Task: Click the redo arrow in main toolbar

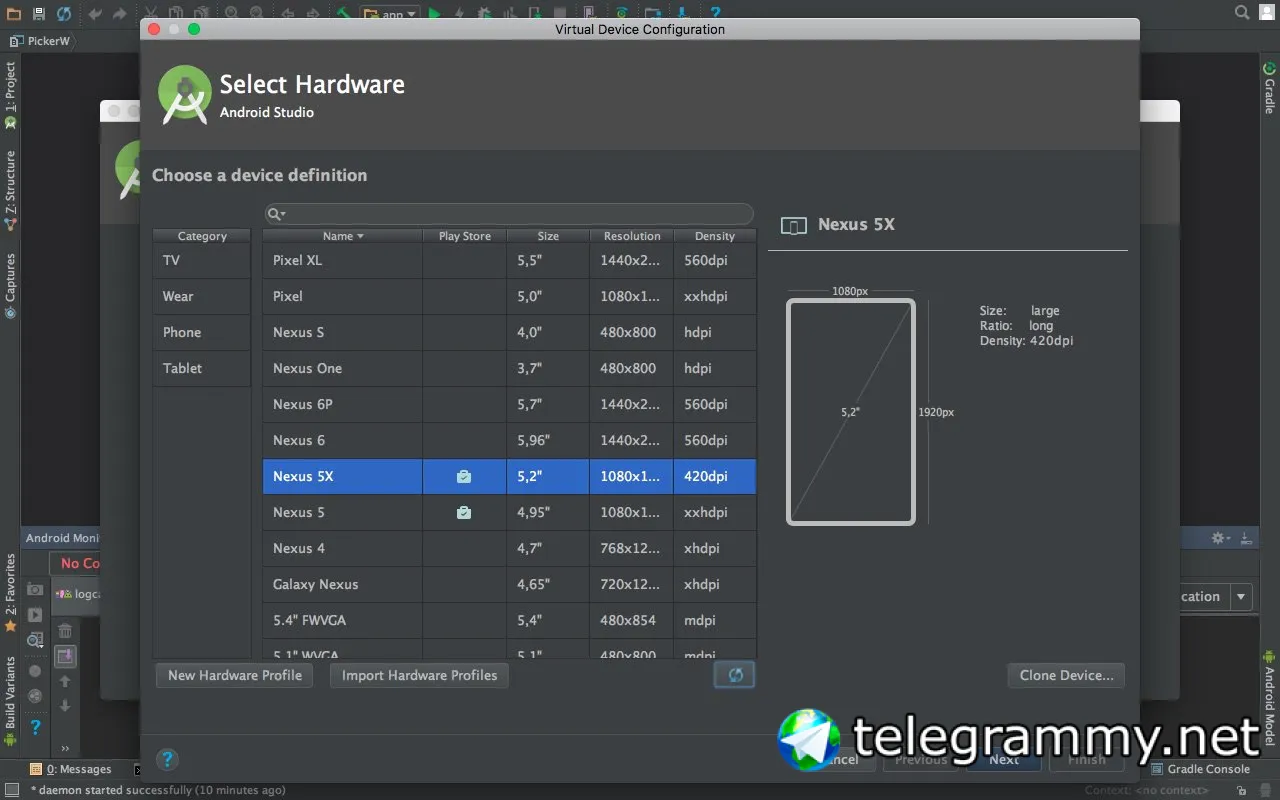Action: click(x=121, y=14)
